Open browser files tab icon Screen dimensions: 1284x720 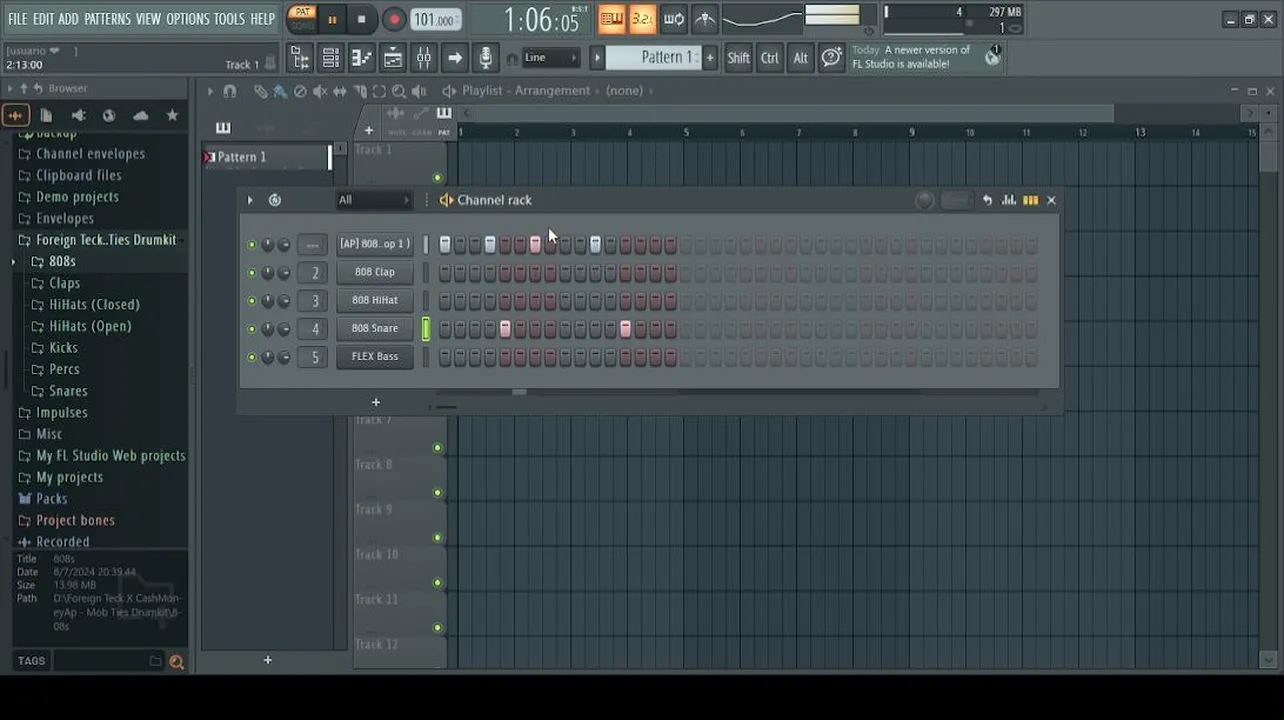pyautogui.click(x=46, y=115)
